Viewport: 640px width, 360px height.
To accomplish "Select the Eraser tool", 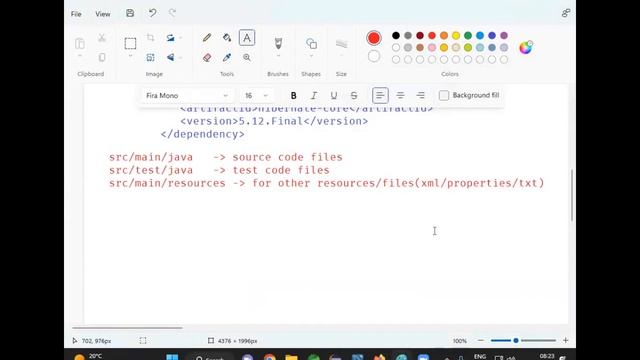I will click(207, 58).
